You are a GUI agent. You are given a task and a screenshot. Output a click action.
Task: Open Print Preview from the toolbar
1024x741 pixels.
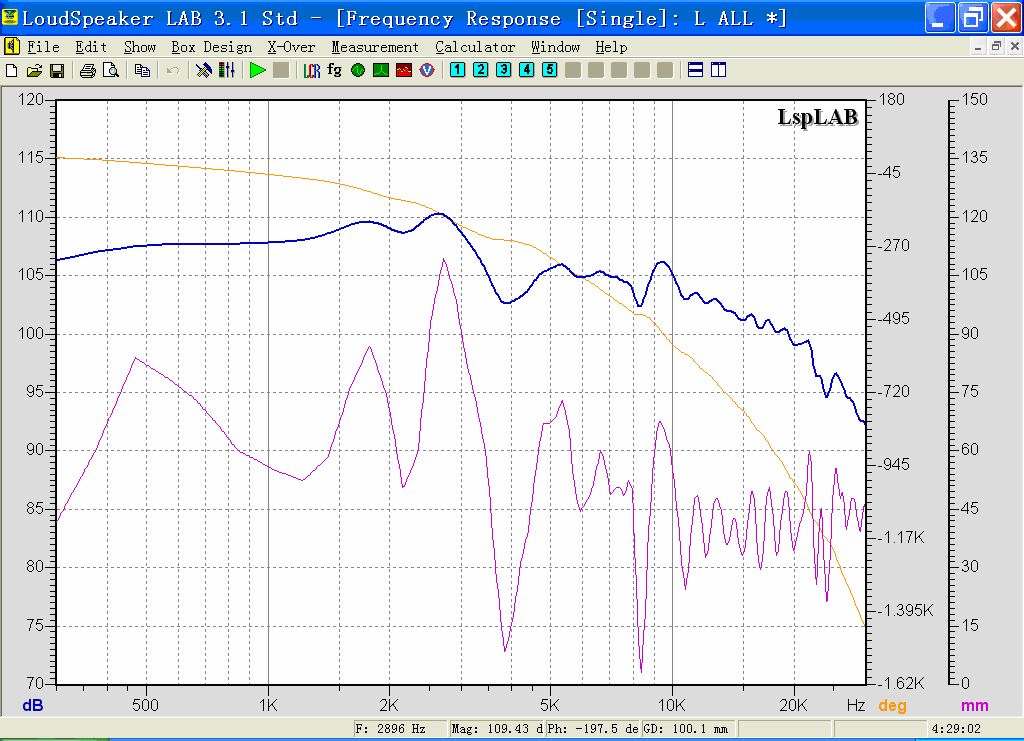click(x=111, y=70)
